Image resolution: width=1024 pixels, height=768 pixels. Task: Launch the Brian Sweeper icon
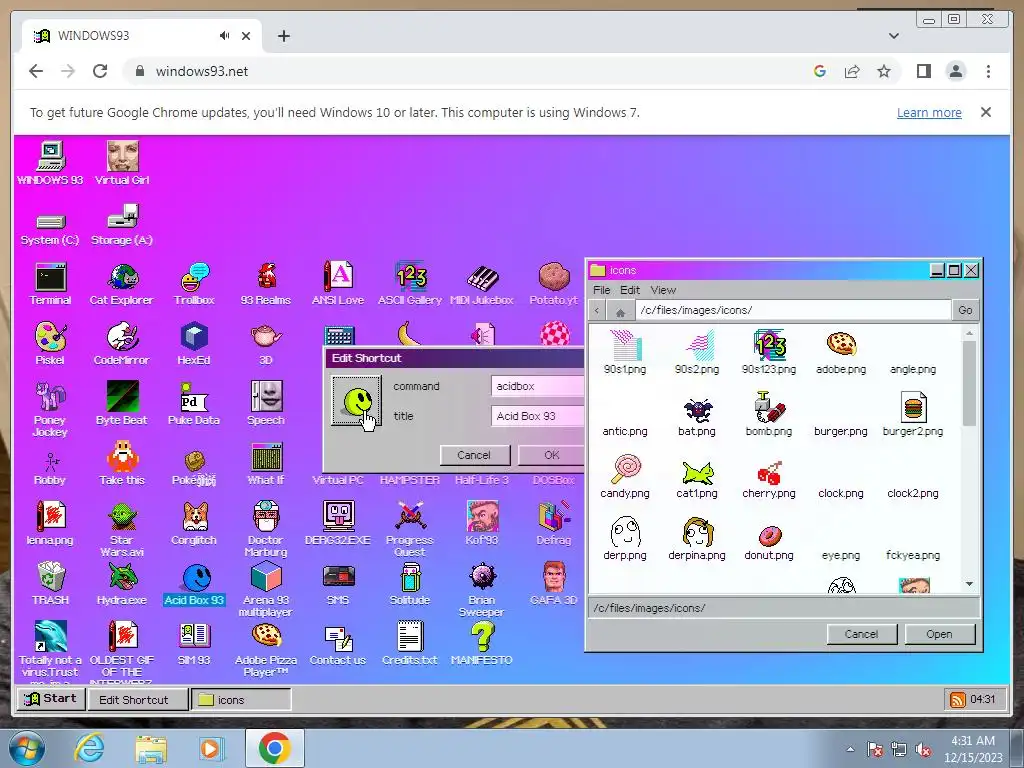482,589
